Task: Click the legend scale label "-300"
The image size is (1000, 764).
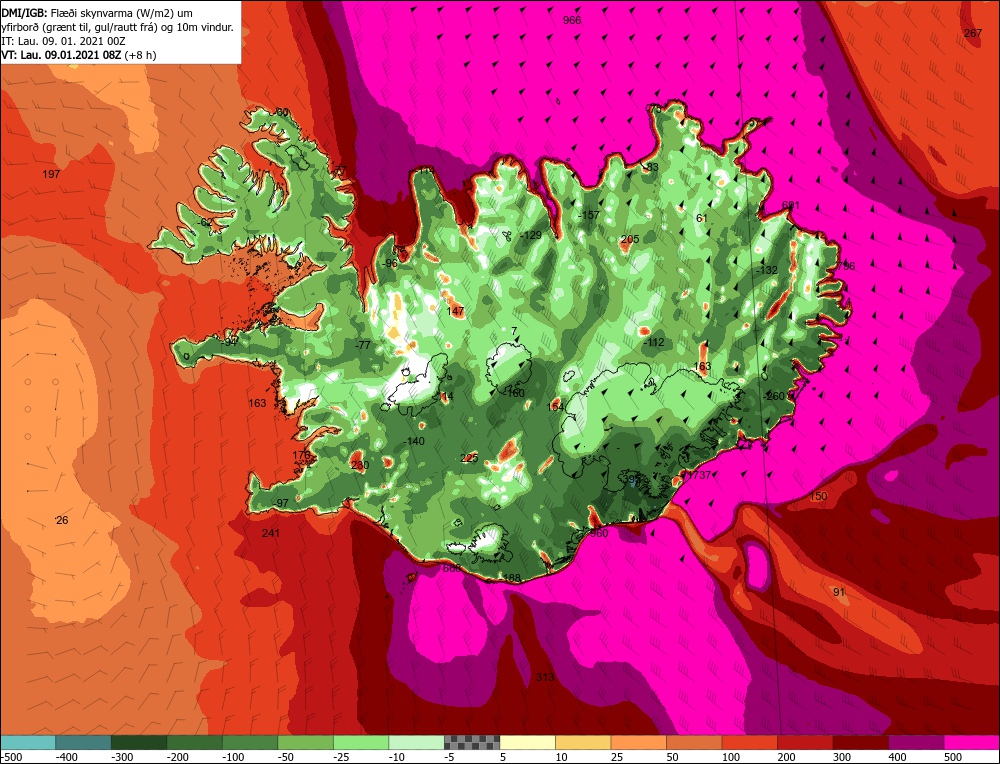Action: pyautogui.click(x=122, y=757)
